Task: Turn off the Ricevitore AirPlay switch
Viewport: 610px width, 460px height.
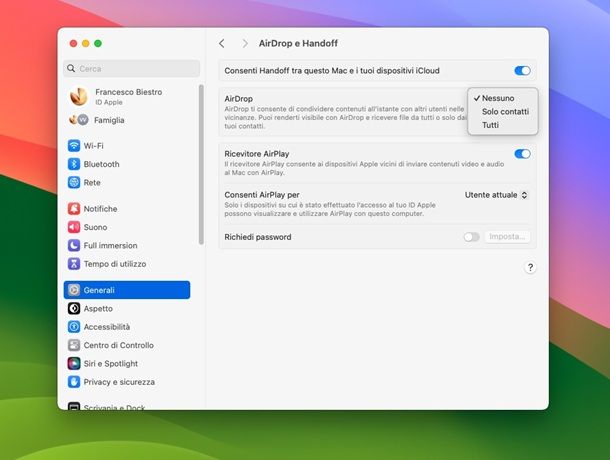Action: [x=522, y=154]
